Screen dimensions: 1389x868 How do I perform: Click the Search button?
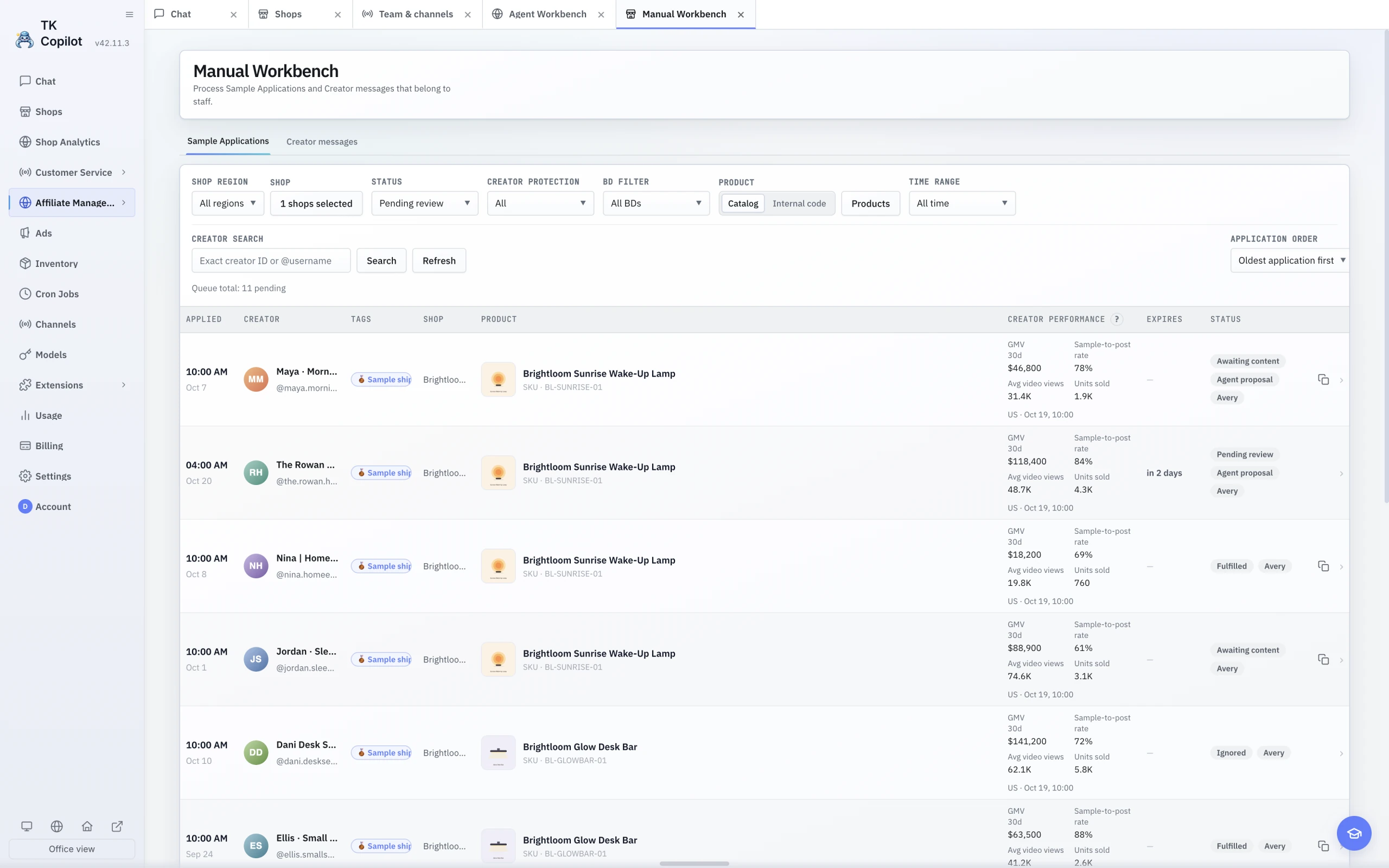pos(381,260)
